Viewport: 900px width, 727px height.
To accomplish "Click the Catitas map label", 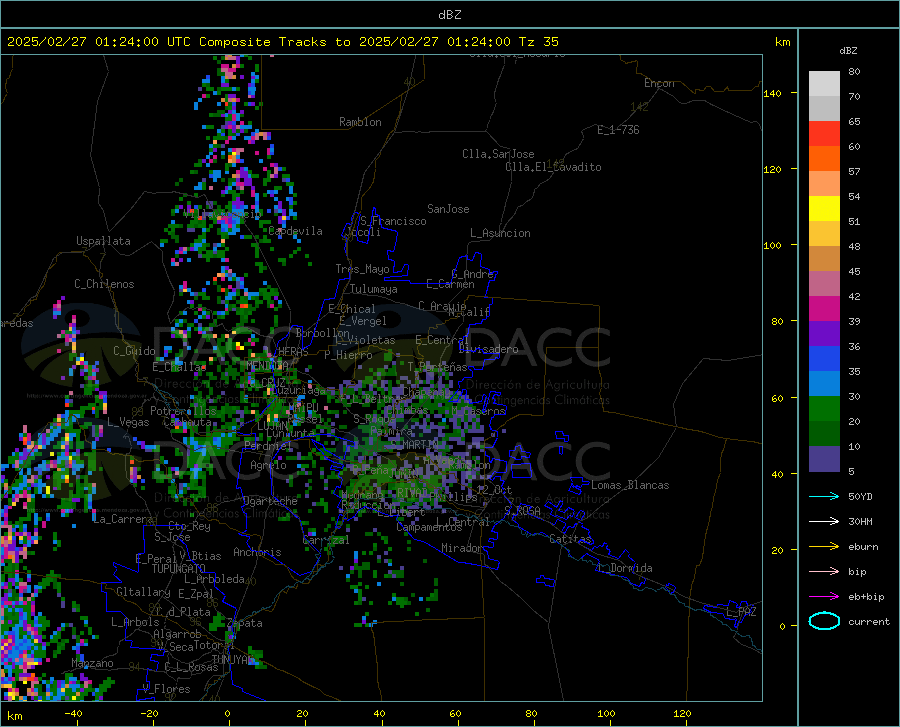I will click(571, 539).
